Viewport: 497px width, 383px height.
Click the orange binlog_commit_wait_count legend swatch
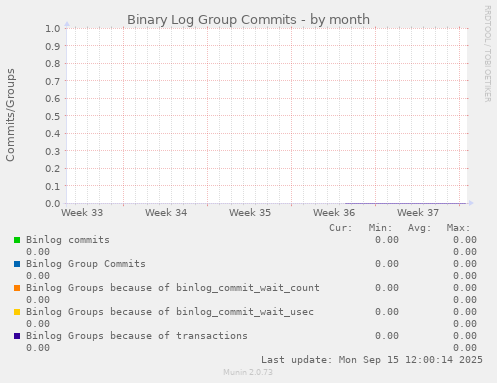coord(17,288)
